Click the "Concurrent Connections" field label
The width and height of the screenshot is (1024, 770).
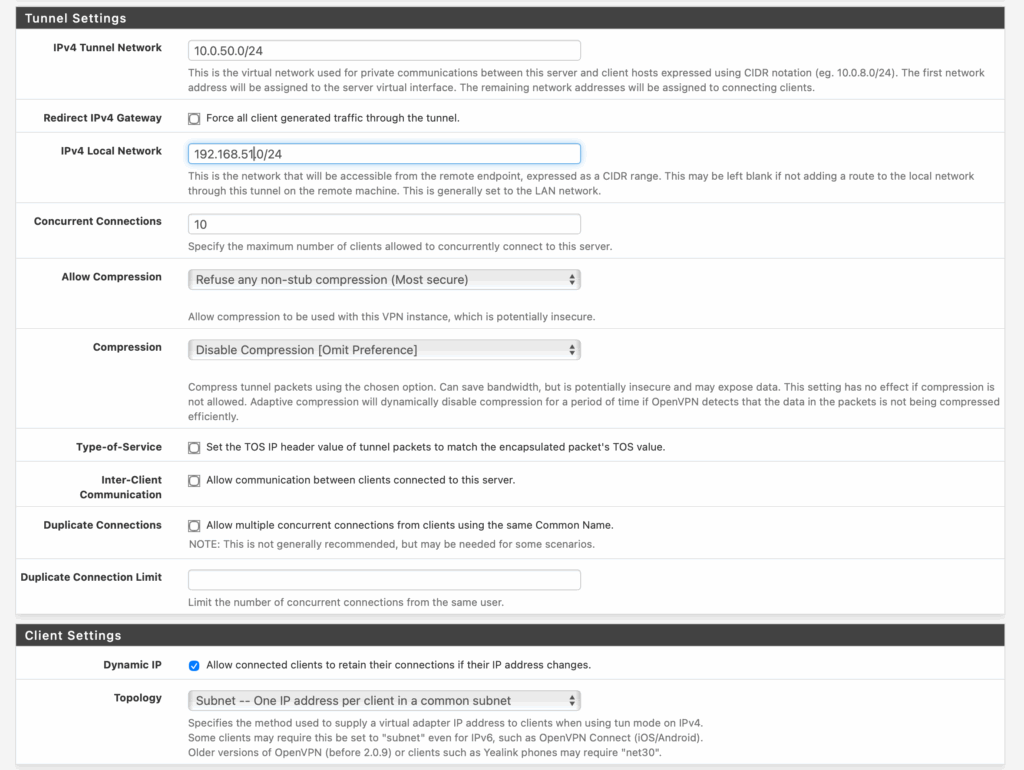(97, 222)
